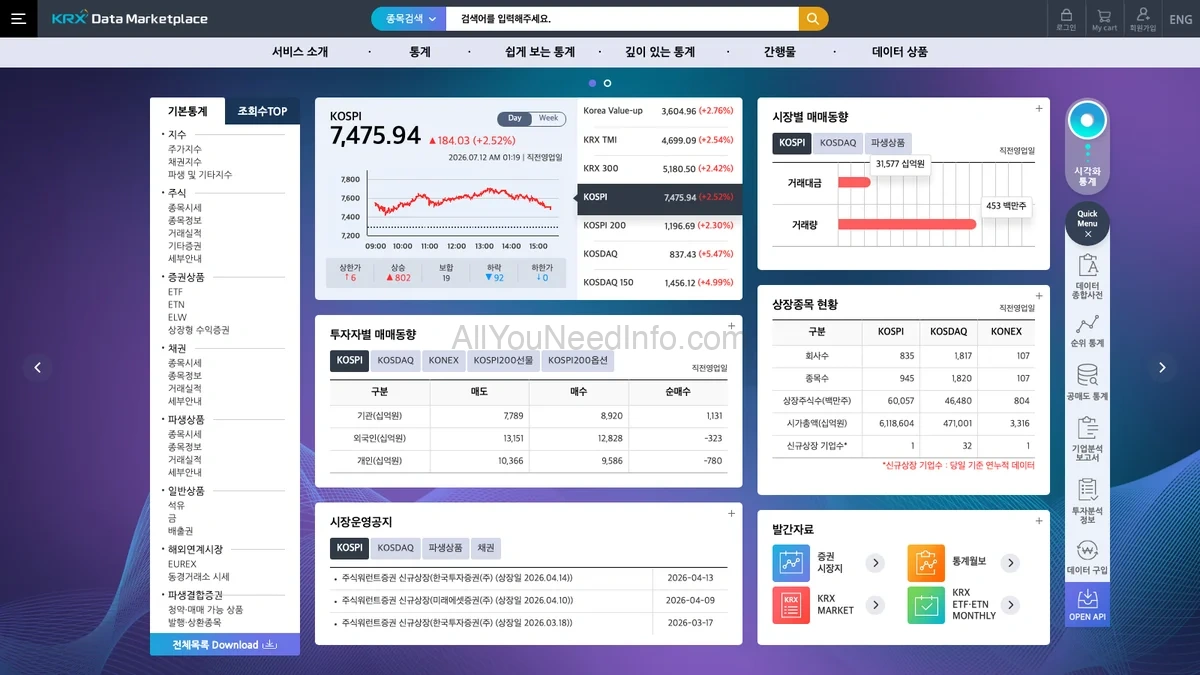The height and width of the screenshot is (675, 1200).
Task: Expand 시장별 매매동향 plus icon
Action: click(x=1039, y=109)
